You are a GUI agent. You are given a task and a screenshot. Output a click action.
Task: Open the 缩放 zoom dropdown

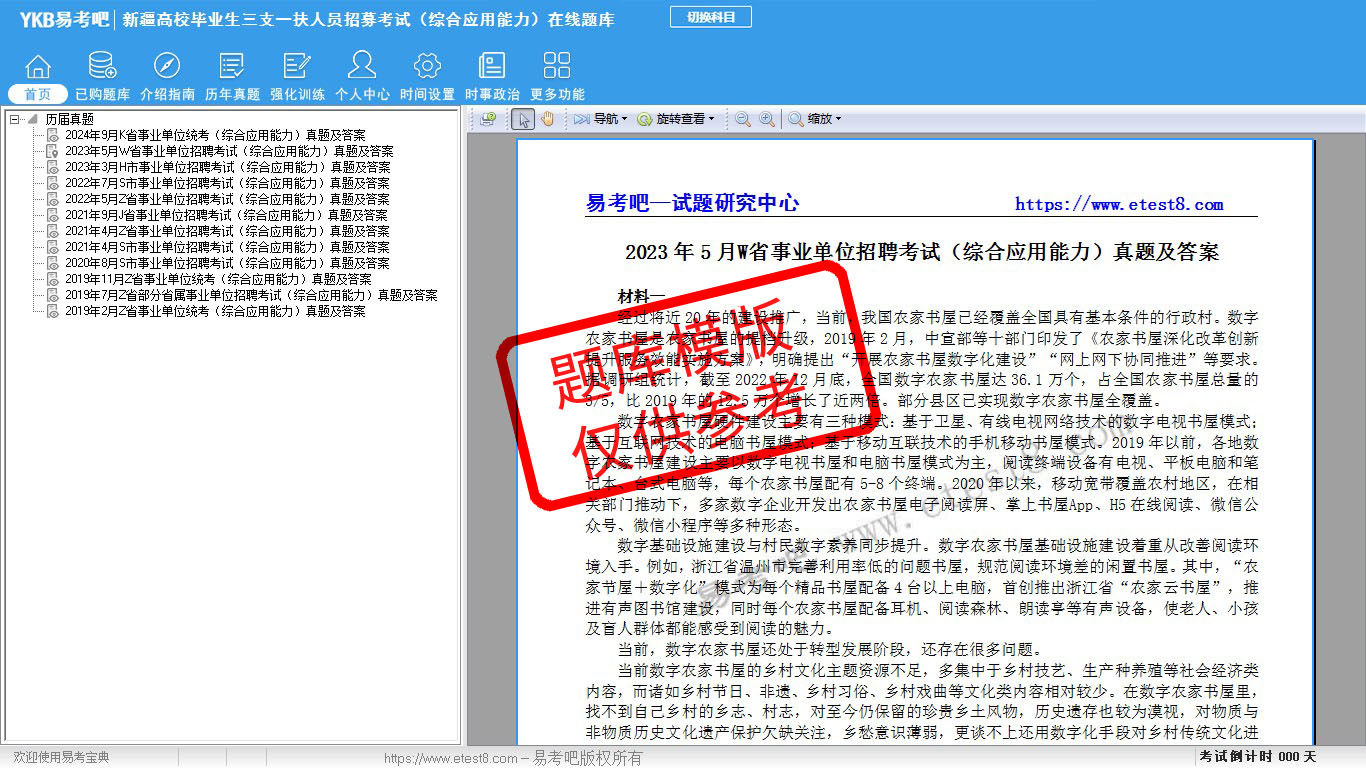[x=815, y=119]
